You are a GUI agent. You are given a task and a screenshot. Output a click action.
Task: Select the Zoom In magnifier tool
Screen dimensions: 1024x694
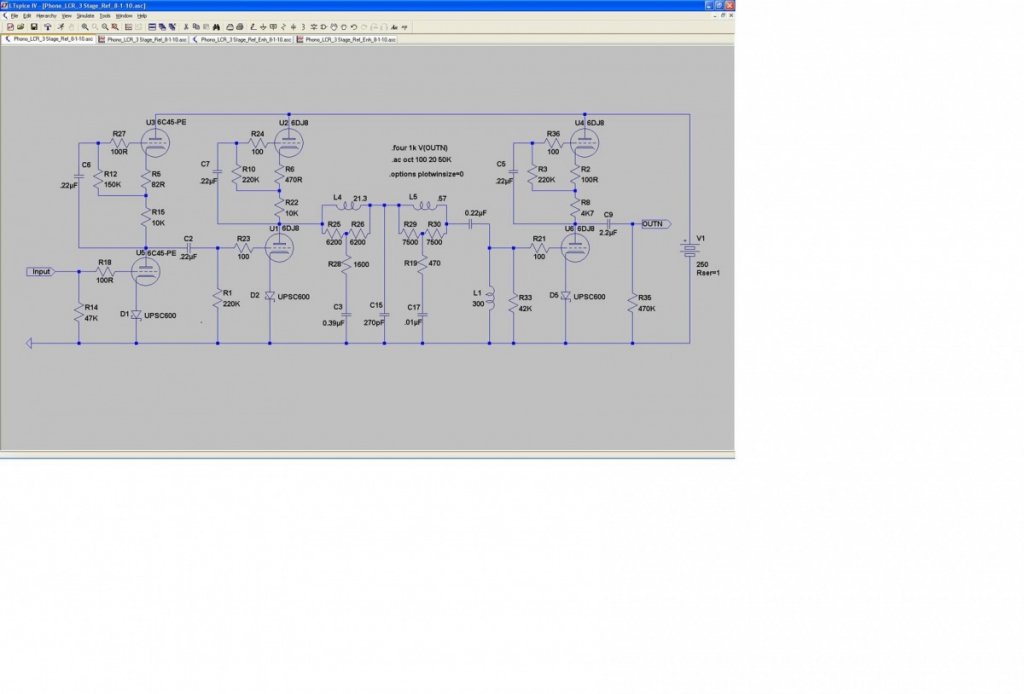[85, 27]
